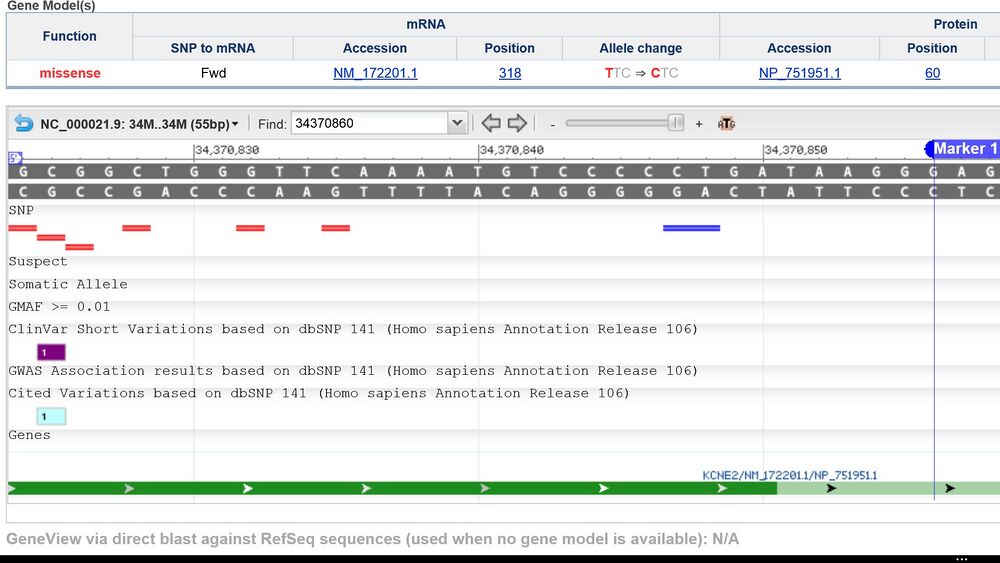Click the zoom out minus button
1000x563 pixels.
pos(552,124)
